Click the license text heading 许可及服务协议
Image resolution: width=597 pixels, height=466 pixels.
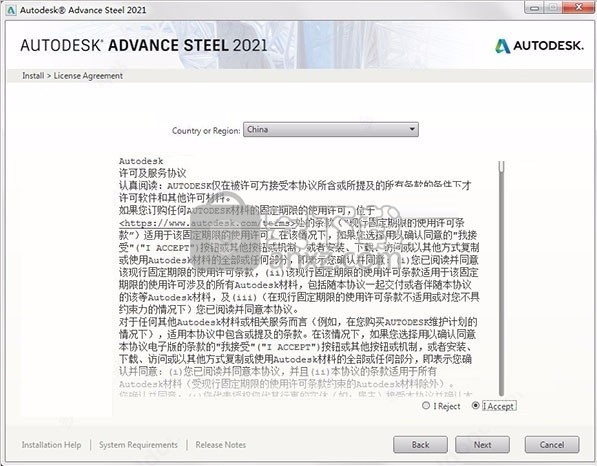pos(153,173)
